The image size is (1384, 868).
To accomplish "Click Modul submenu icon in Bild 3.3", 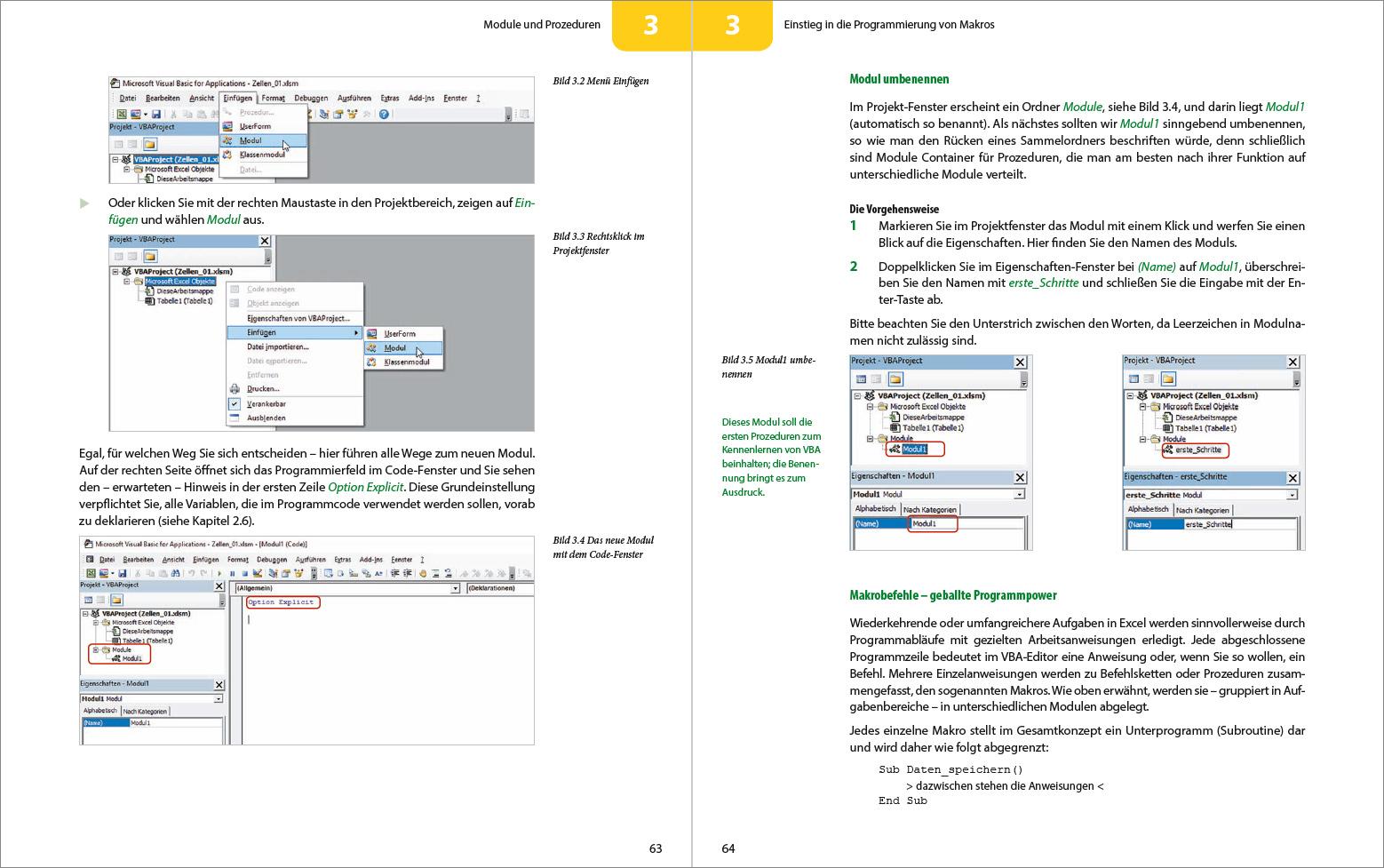I will point(371,348).
